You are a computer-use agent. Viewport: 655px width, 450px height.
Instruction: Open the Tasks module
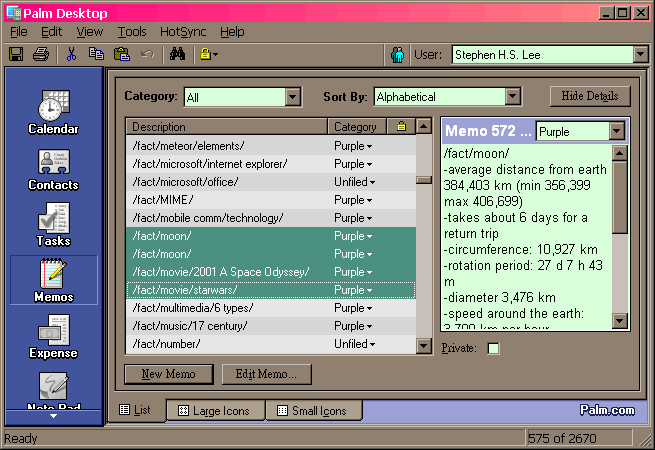coord(53,225)
